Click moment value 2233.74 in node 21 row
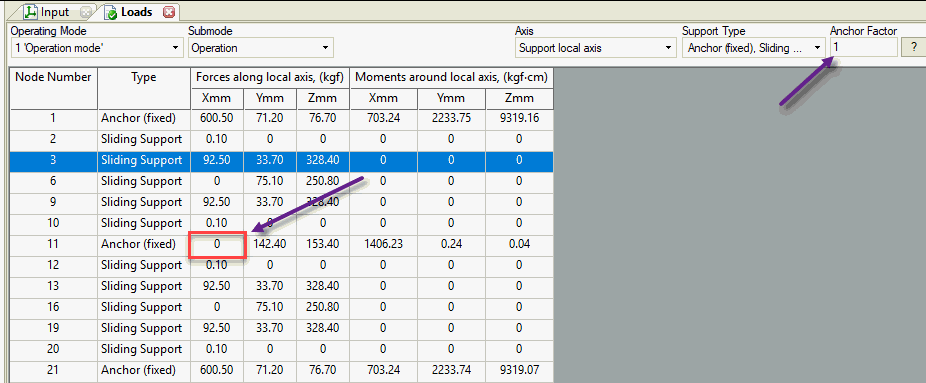Screen dimensions: 926x383 click(452, 371)
